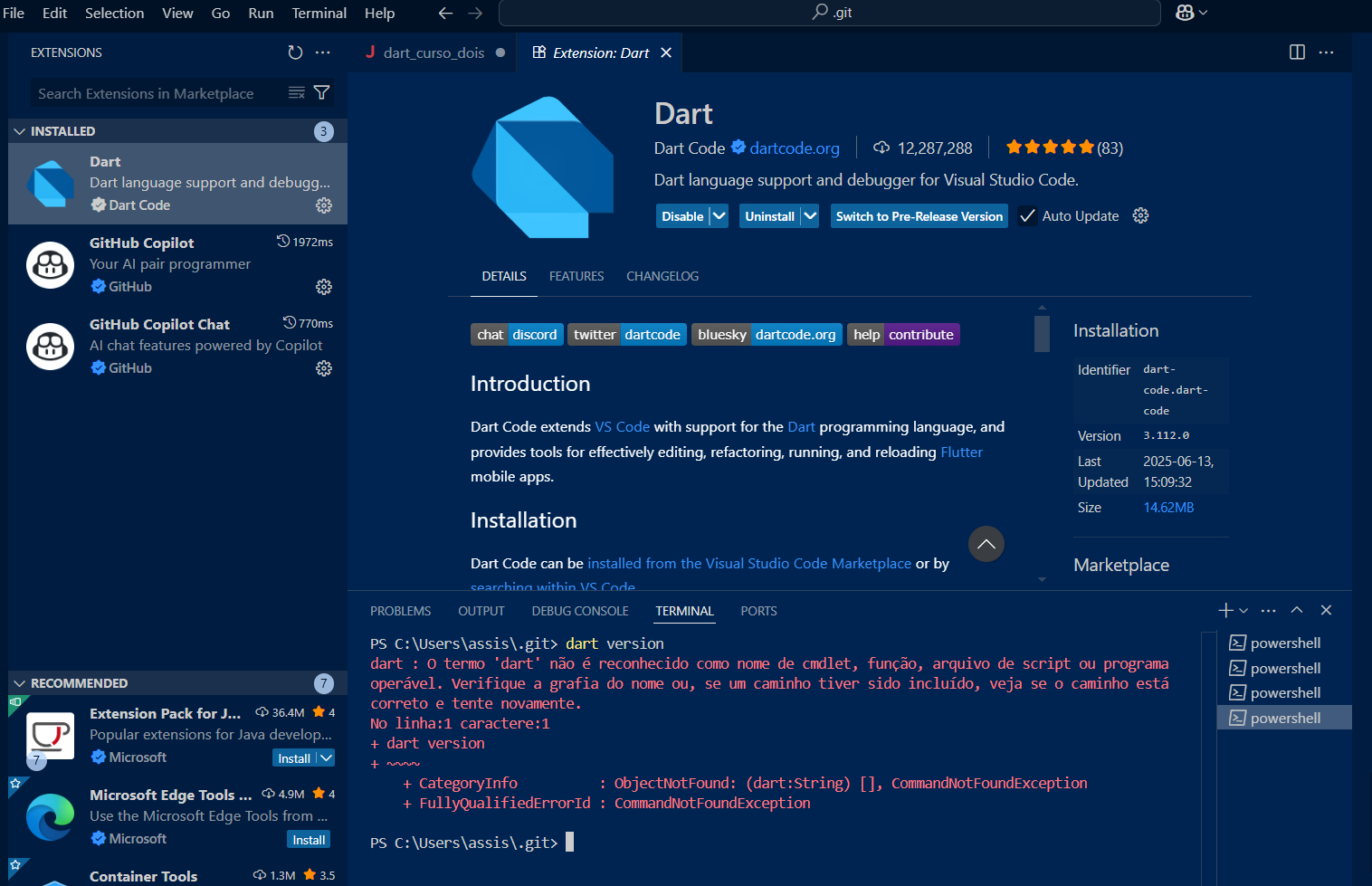Open the Disable dropdown arrow

coord(719,216)
